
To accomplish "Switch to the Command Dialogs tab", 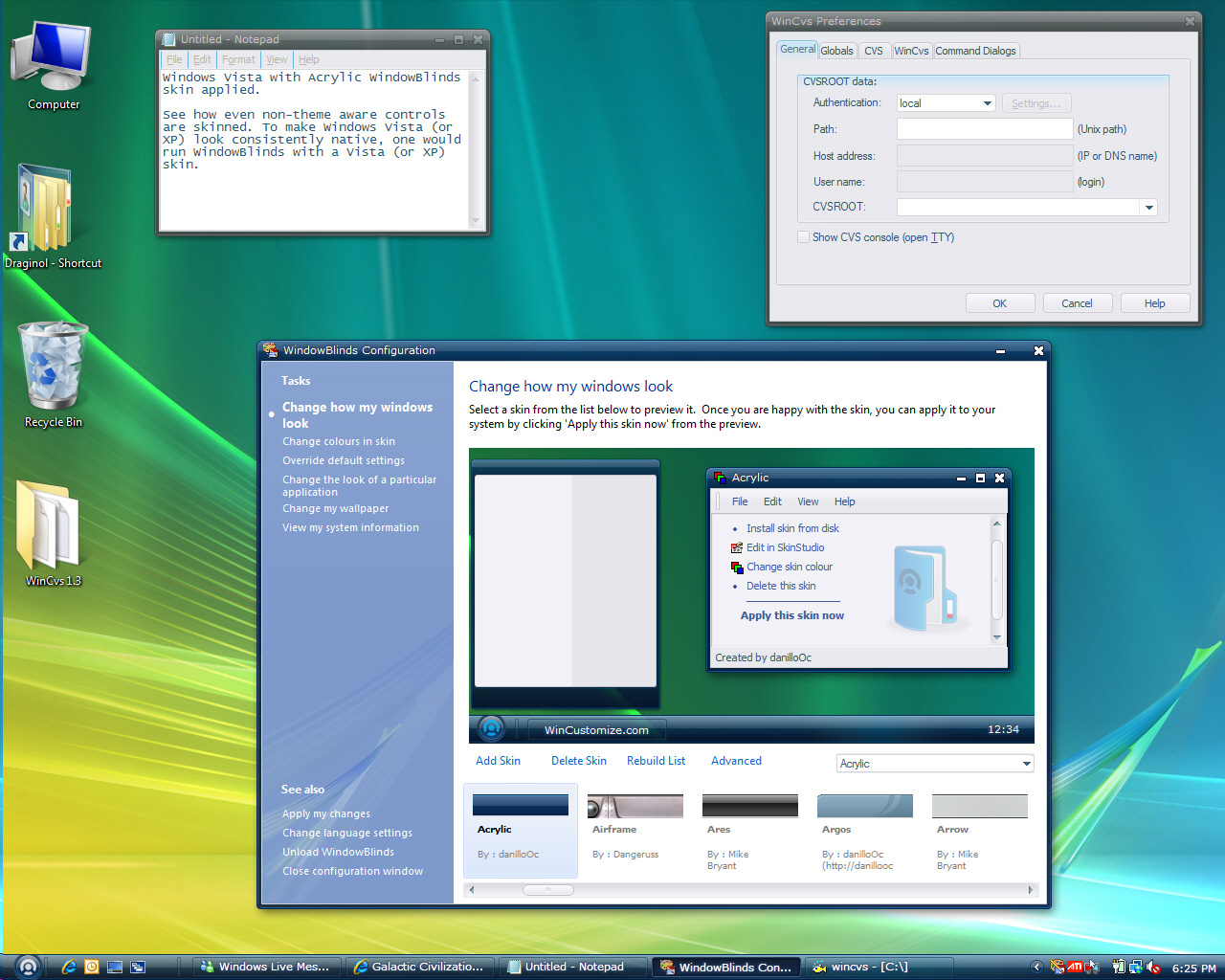I will click(x=976, y=51).
